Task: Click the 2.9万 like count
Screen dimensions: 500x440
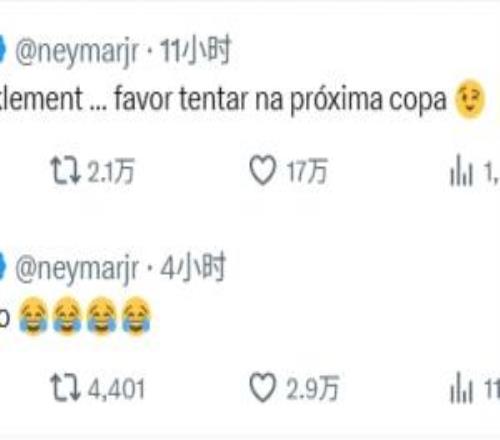Action: click(312, 388)
